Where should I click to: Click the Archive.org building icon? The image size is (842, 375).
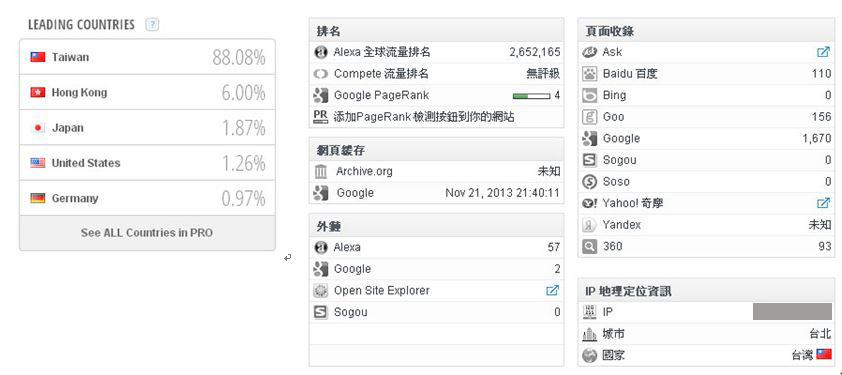321,171
